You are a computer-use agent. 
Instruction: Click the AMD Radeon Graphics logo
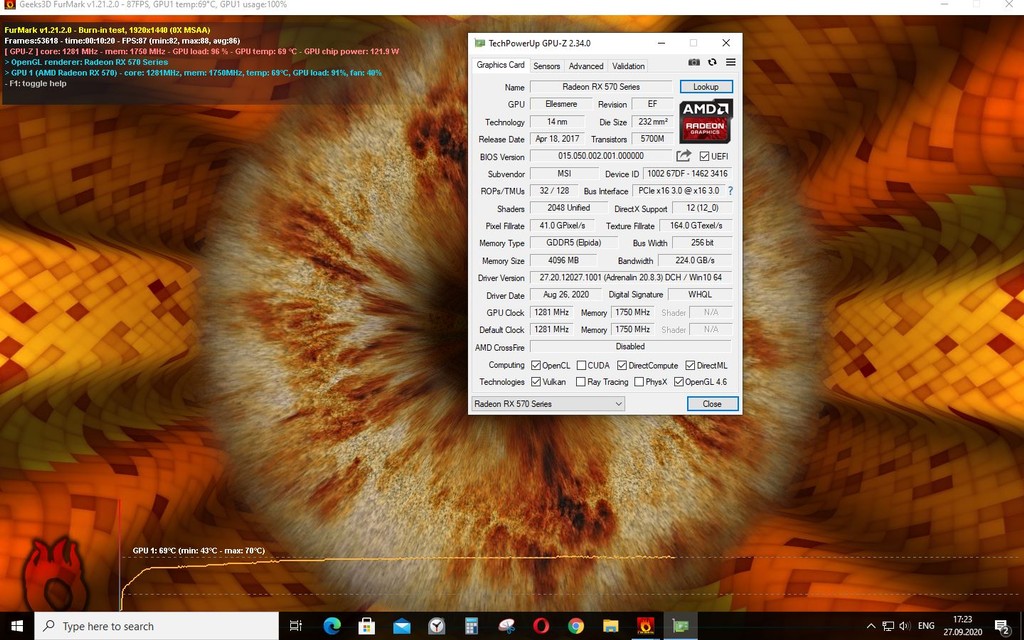click(706, 121)
